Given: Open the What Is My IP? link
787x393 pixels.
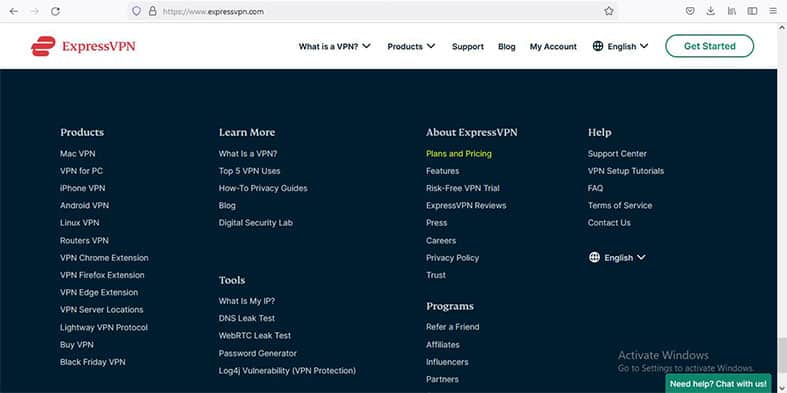Looking at the screenshot, I should pos(246,301).
